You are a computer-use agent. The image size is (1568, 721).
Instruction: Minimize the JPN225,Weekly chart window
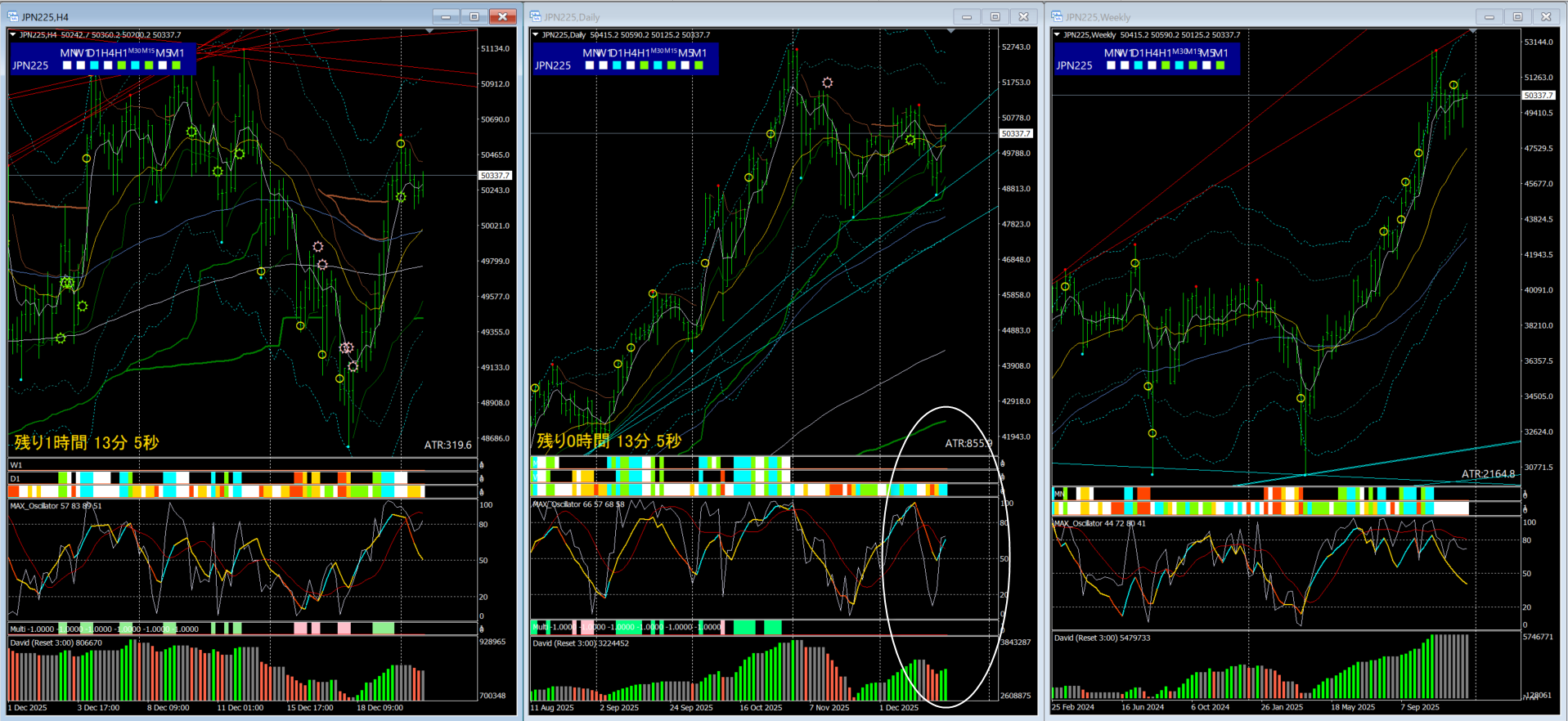(x=1489, y=16)
